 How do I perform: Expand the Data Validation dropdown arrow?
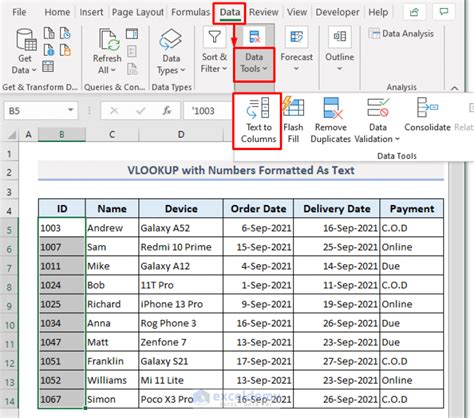coord(397,139)
